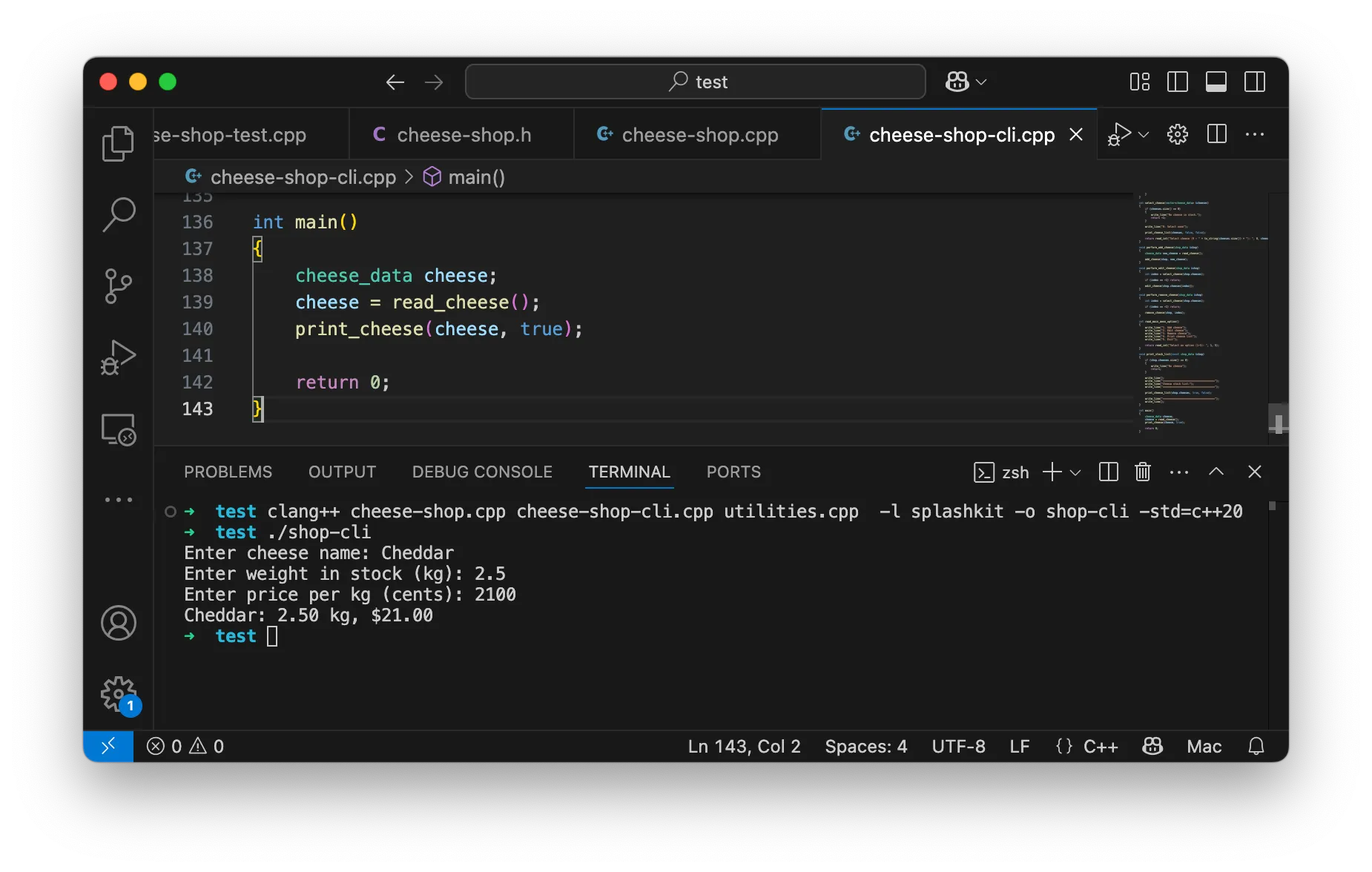The height and width of the screenshot is (872, 1372).
Task: Place cursor on line 138 cheese_data declaration
Action: pyautogui.click(x=395, y=276)
